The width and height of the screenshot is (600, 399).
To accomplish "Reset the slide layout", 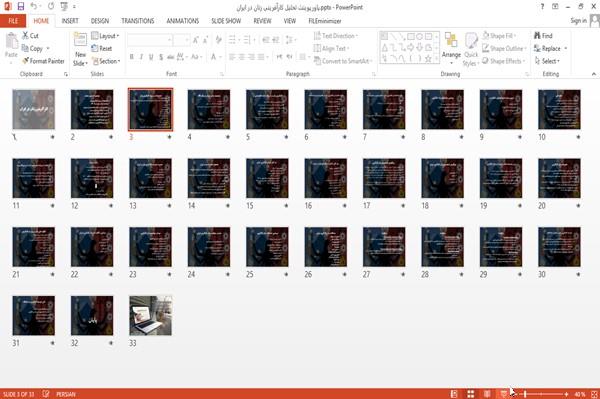I will 102,49.
